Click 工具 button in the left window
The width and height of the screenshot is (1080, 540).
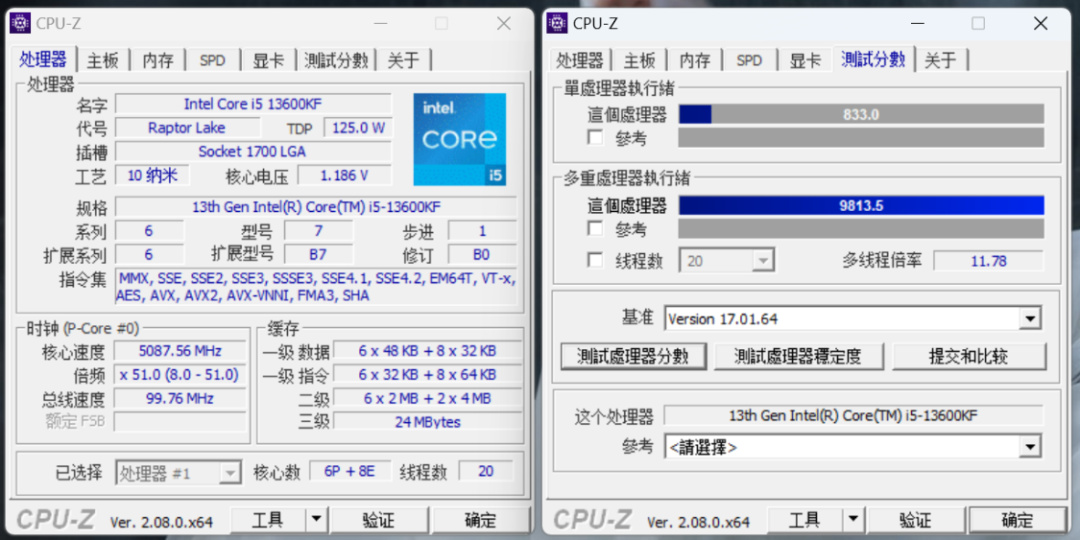pyautogui.click(x=268, y=520)
